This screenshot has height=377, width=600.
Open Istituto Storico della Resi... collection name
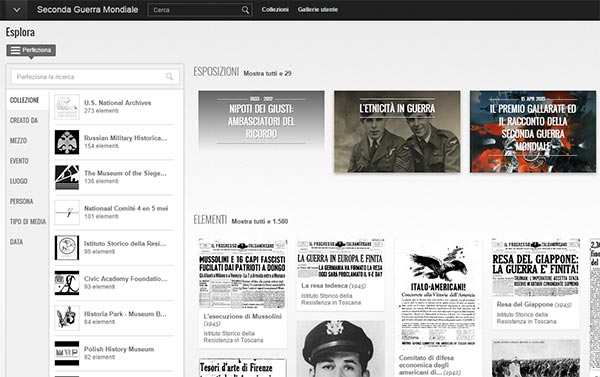pos(125,243)
